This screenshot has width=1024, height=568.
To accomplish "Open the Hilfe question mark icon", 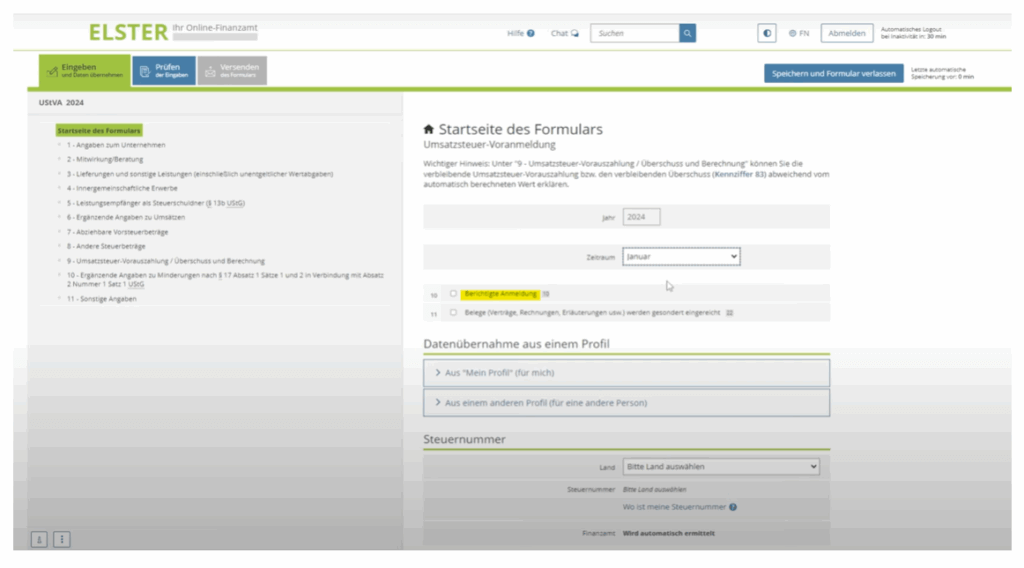I will click(531, 33).
